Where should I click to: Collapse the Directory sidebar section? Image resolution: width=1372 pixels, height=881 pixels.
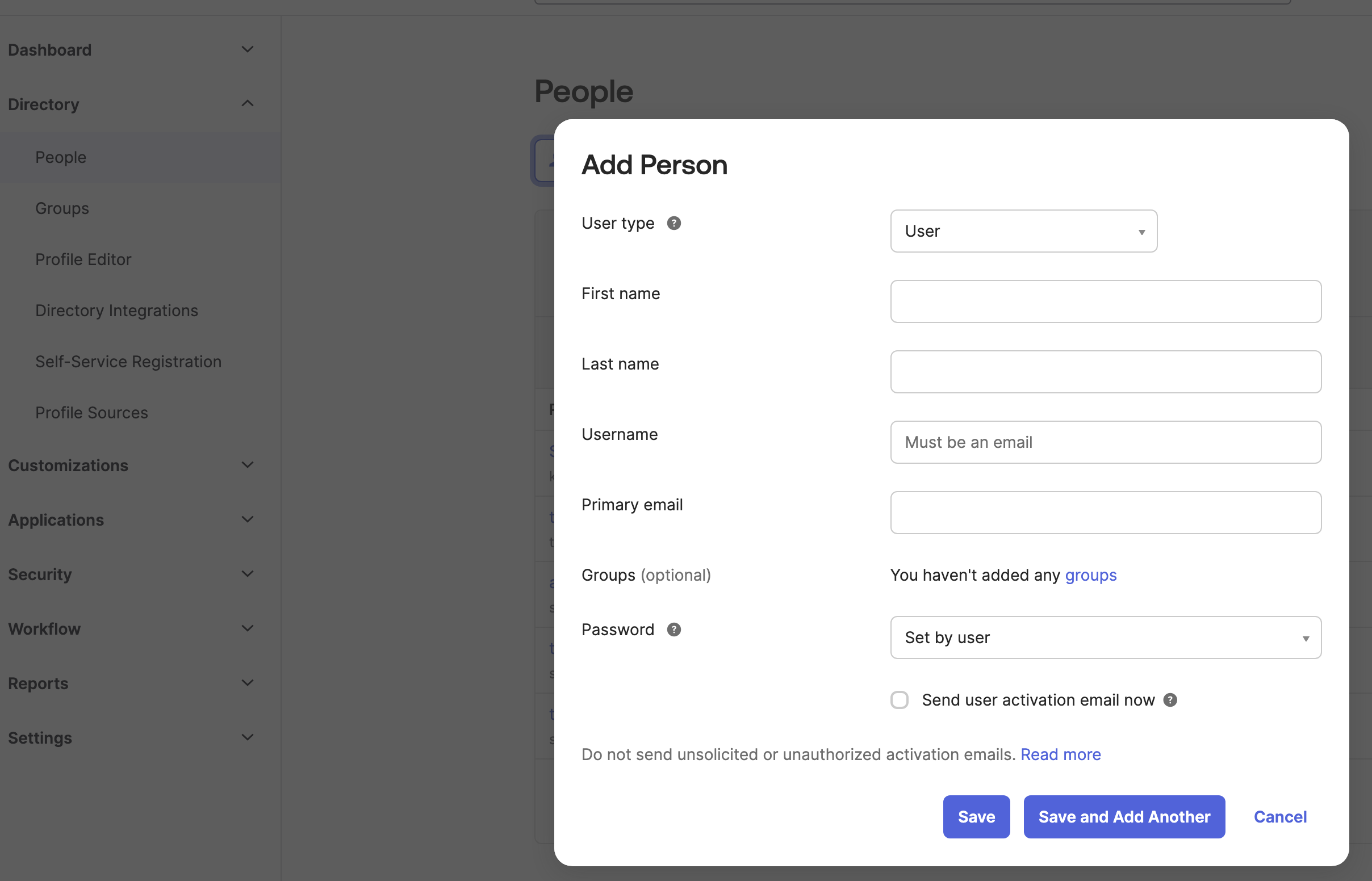(247, 104)
